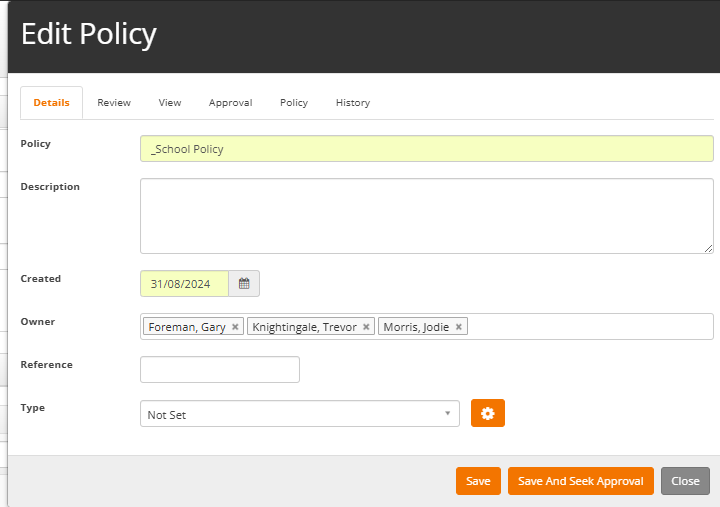The width and height of the screenshot is (720, 507).
Task: Go to the Approval tab
Action: pyautogui.click(x=230, y=103)
